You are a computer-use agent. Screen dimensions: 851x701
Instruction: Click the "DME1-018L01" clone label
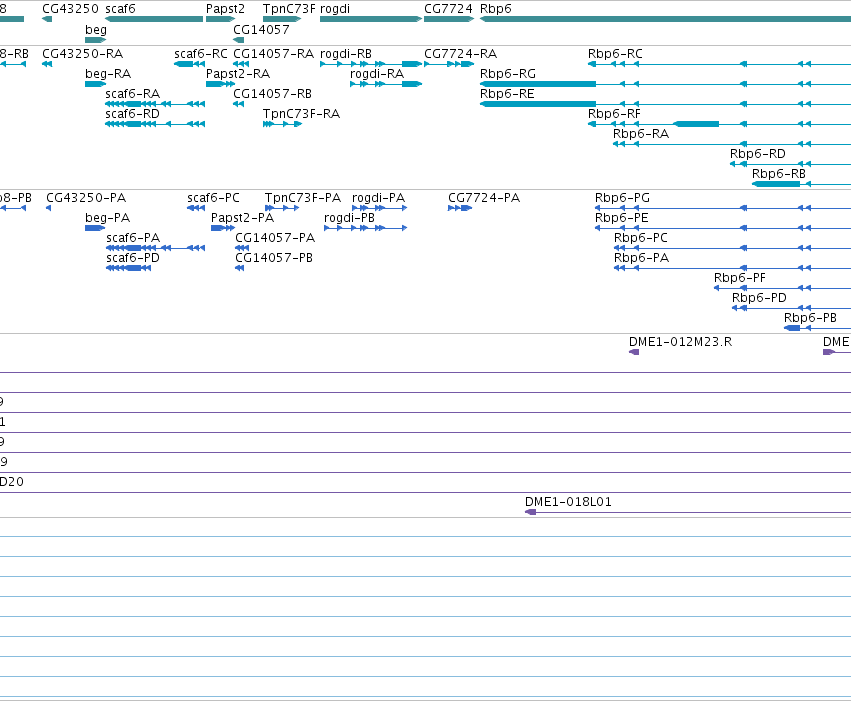(568, 502)
